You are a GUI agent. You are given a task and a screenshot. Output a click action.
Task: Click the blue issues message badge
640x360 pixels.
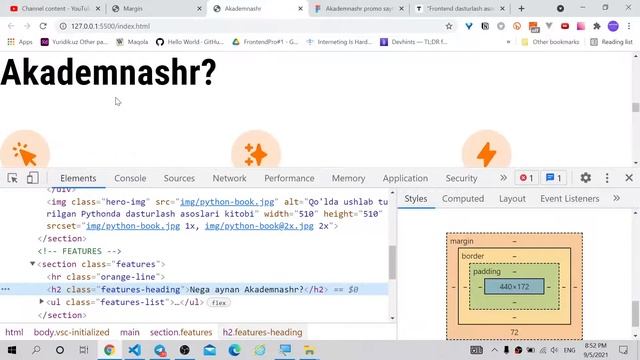pyautogui.click(x=553, y=178)
